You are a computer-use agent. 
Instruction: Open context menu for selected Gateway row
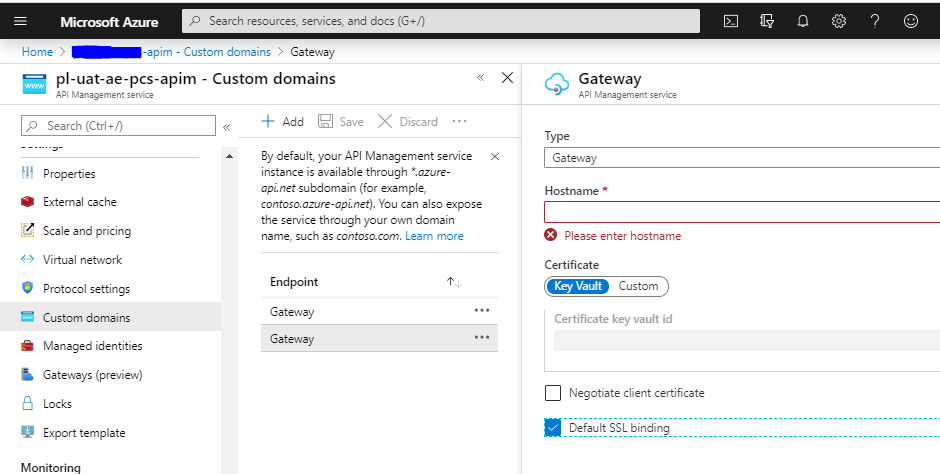[x=482, y=337]
